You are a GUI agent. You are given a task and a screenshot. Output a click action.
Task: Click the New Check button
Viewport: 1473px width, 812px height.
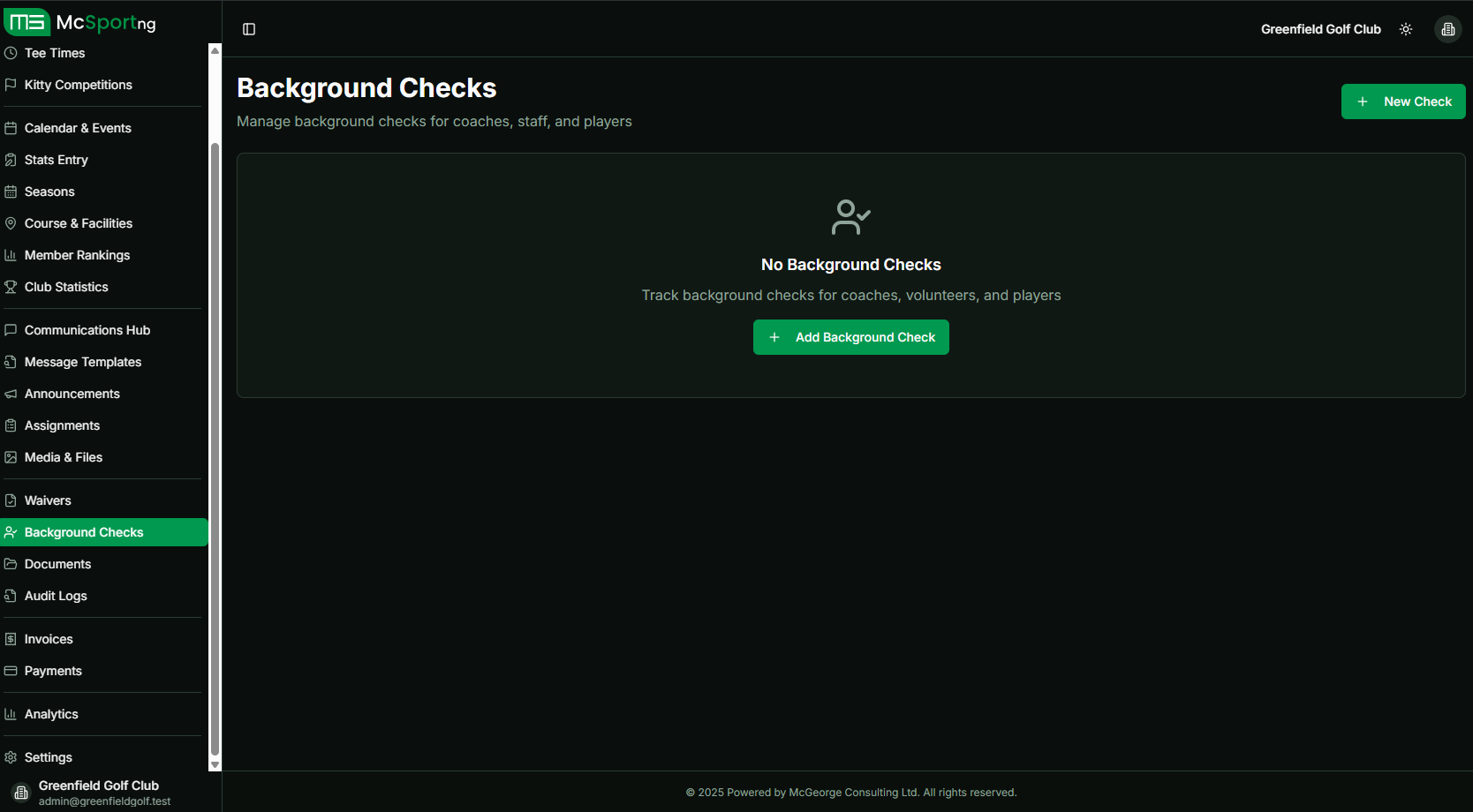tap(1402, 101)
